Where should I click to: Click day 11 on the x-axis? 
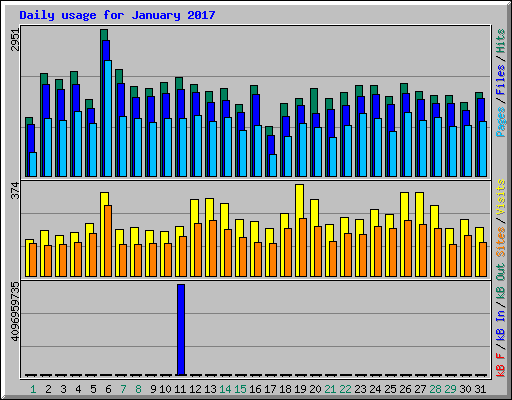click(x=180, y=389)
